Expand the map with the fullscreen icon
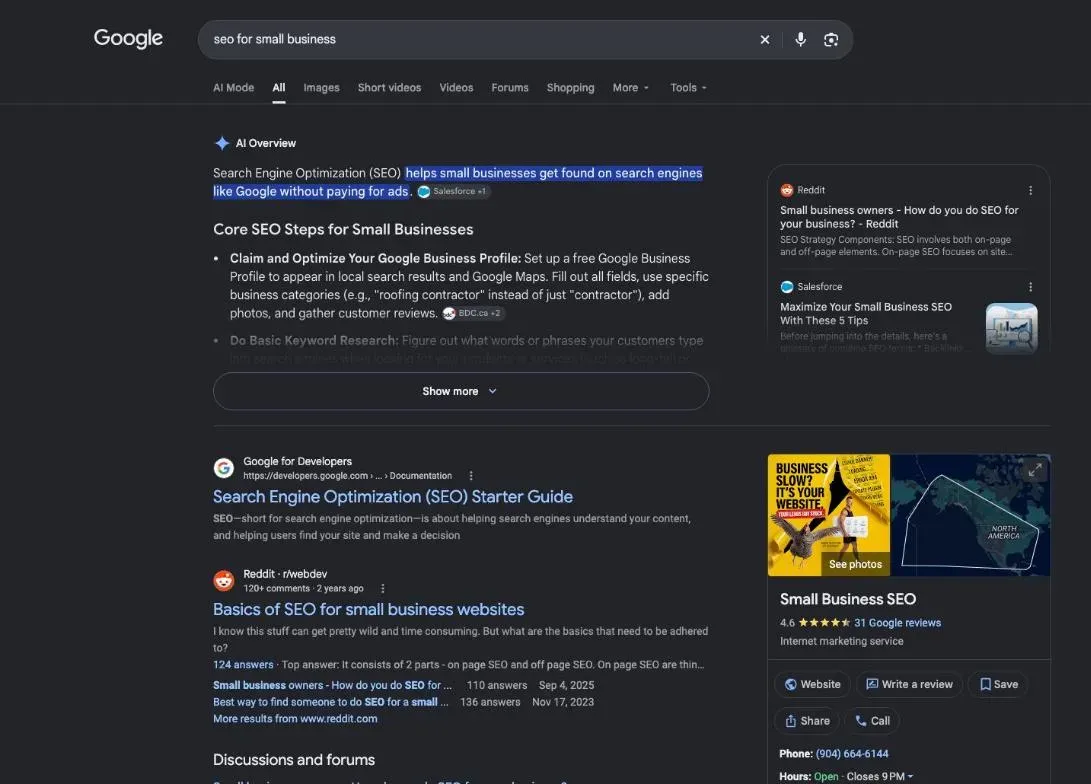The image size is (1091, 784). tap(1035, 470)
